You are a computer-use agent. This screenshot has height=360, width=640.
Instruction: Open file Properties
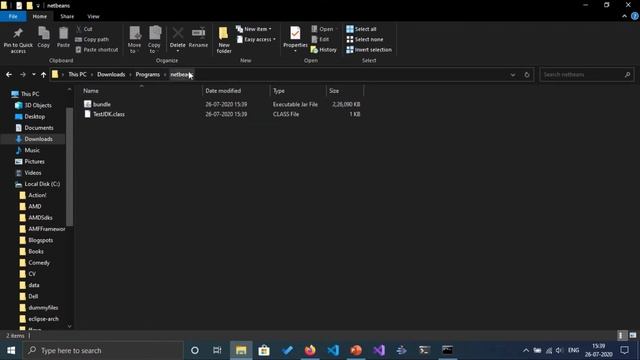tap(295, 39)
